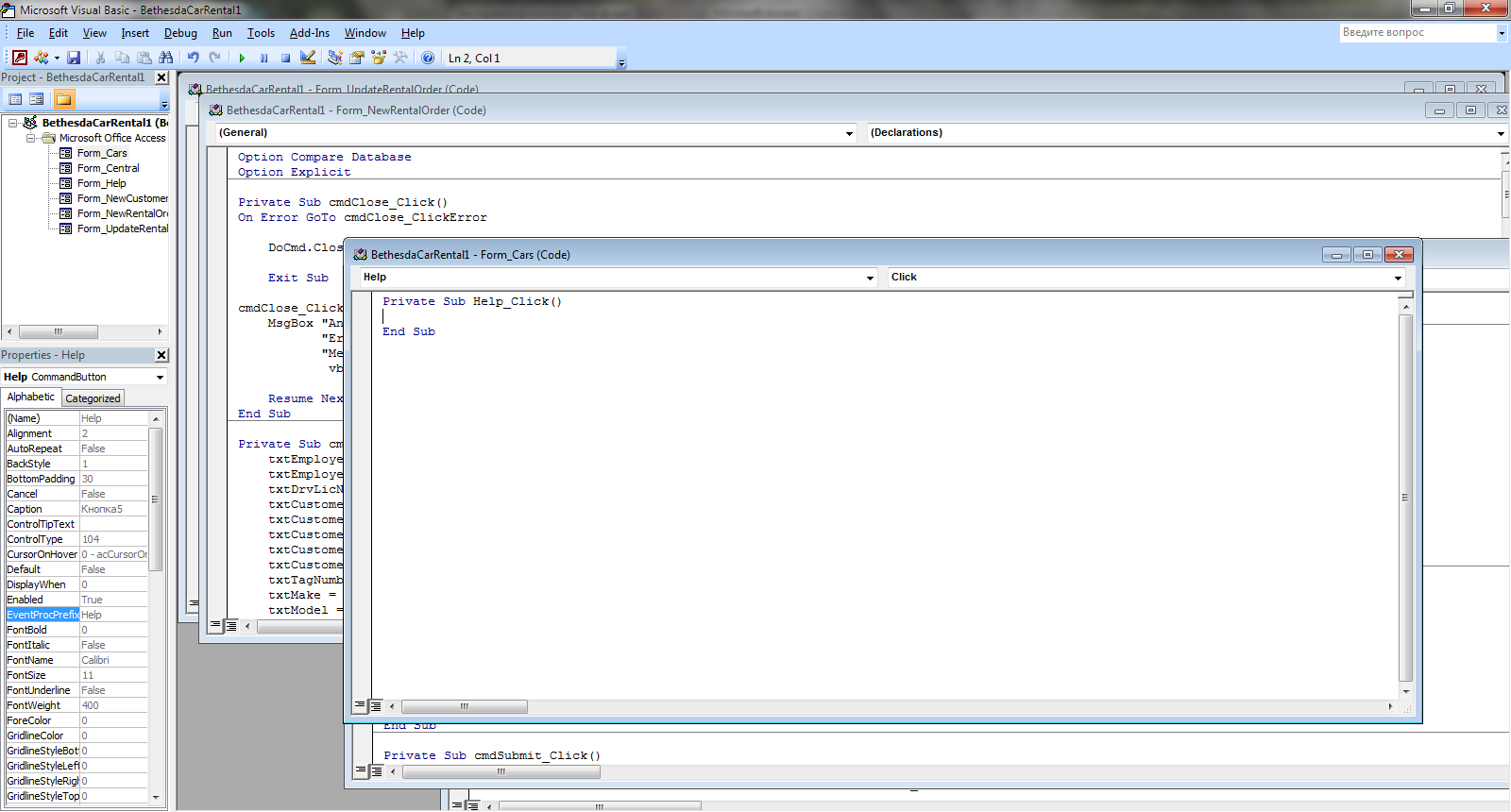Image resolution: width=1511 pixels, height=812 pixels.
Task: Click the View Microsoft Office Access icon
Action: tap(20, 58)
